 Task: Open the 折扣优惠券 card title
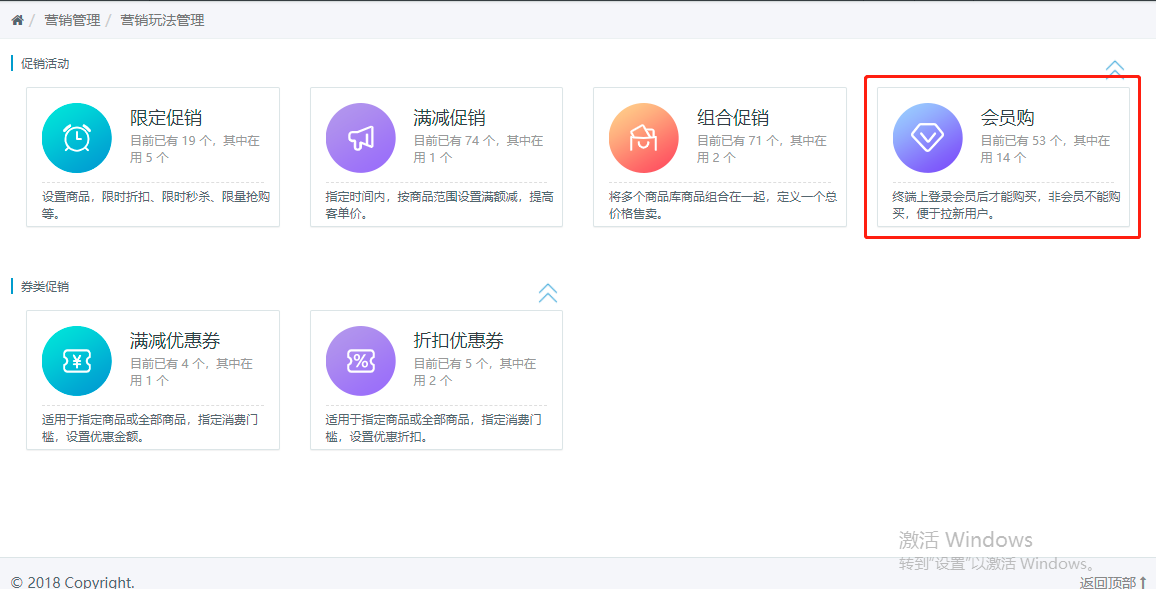(x=459, y=341)
